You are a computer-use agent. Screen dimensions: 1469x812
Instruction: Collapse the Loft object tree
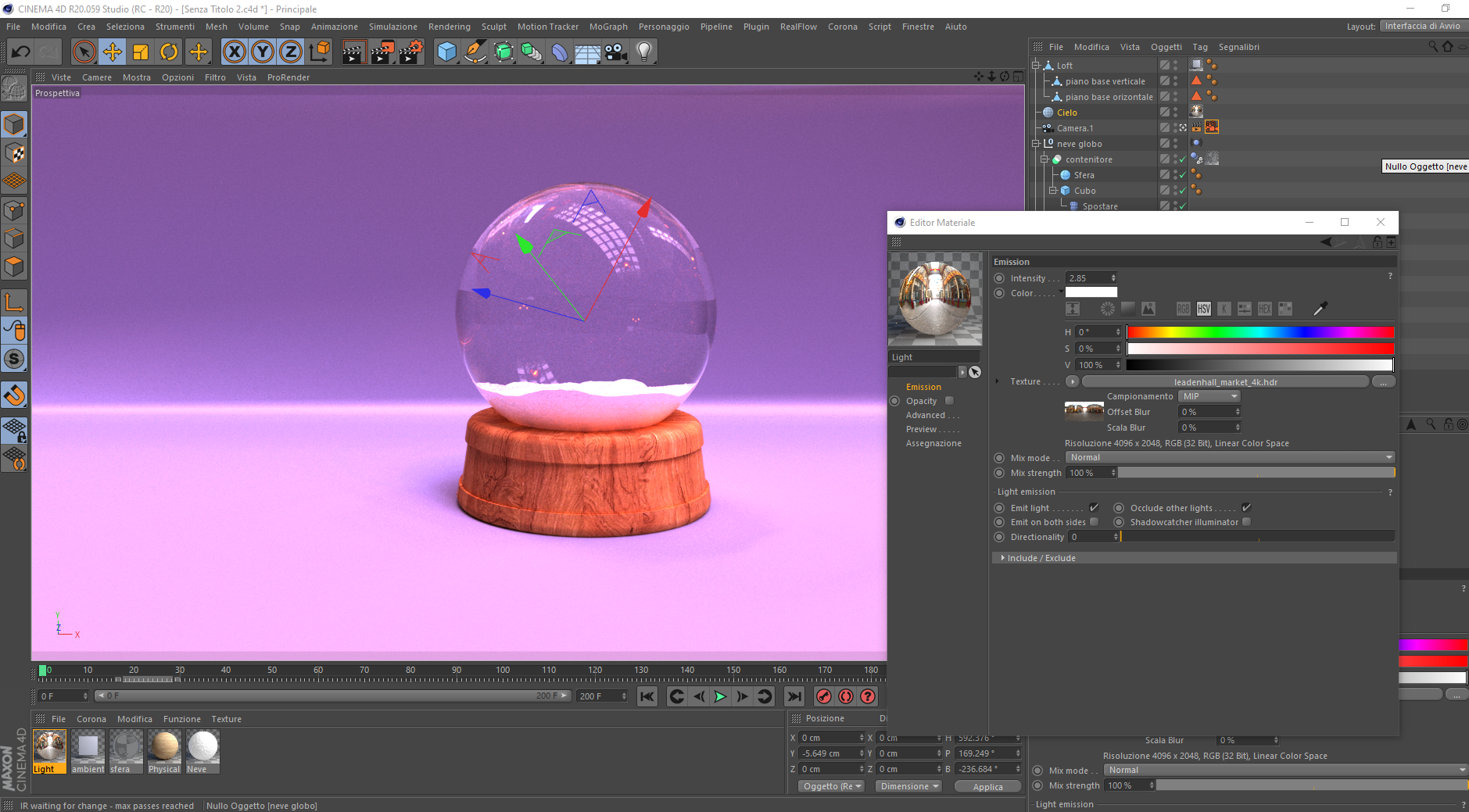point(1035,66)
